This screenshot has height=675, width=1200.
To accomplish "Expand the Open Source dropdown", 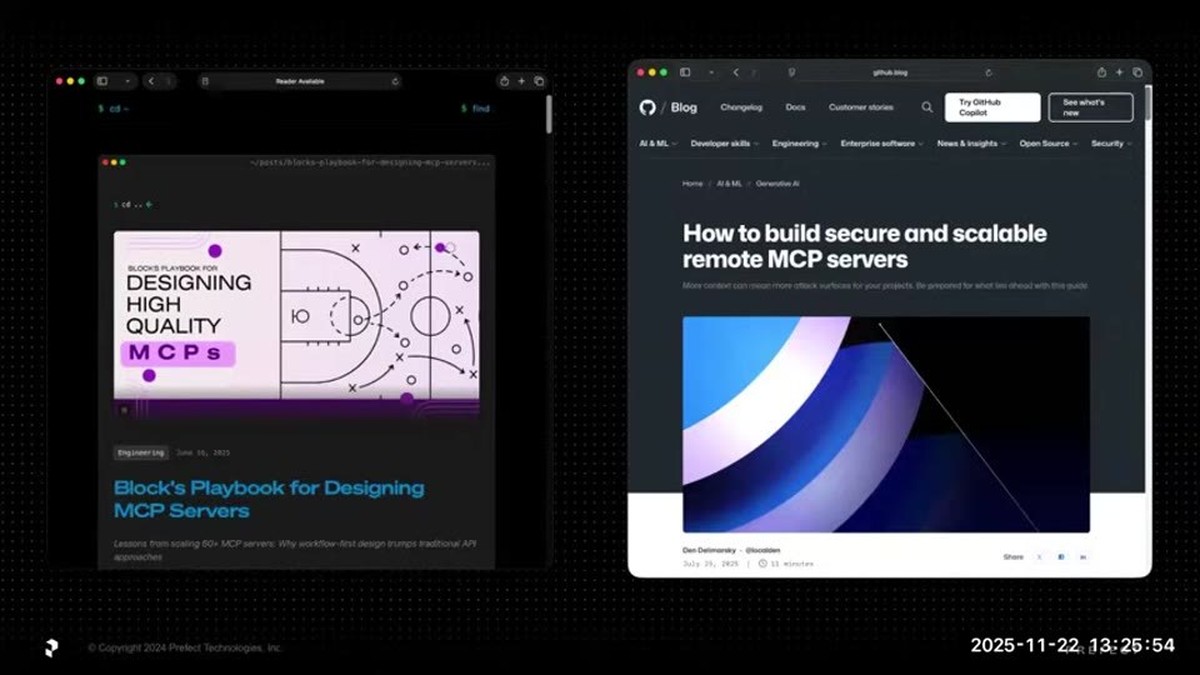I will [x=1049, y=144].
